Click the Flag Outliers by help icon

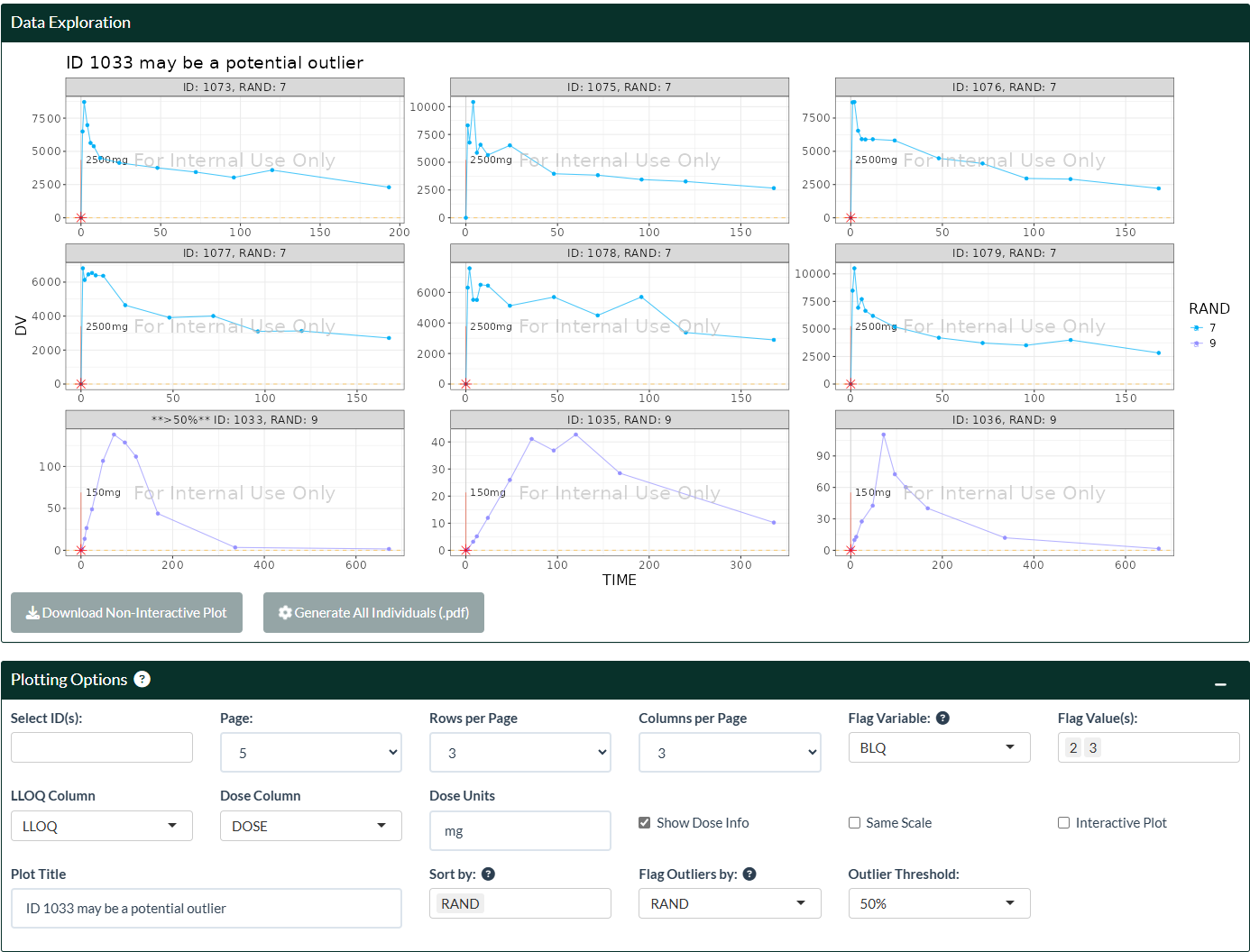749,874
